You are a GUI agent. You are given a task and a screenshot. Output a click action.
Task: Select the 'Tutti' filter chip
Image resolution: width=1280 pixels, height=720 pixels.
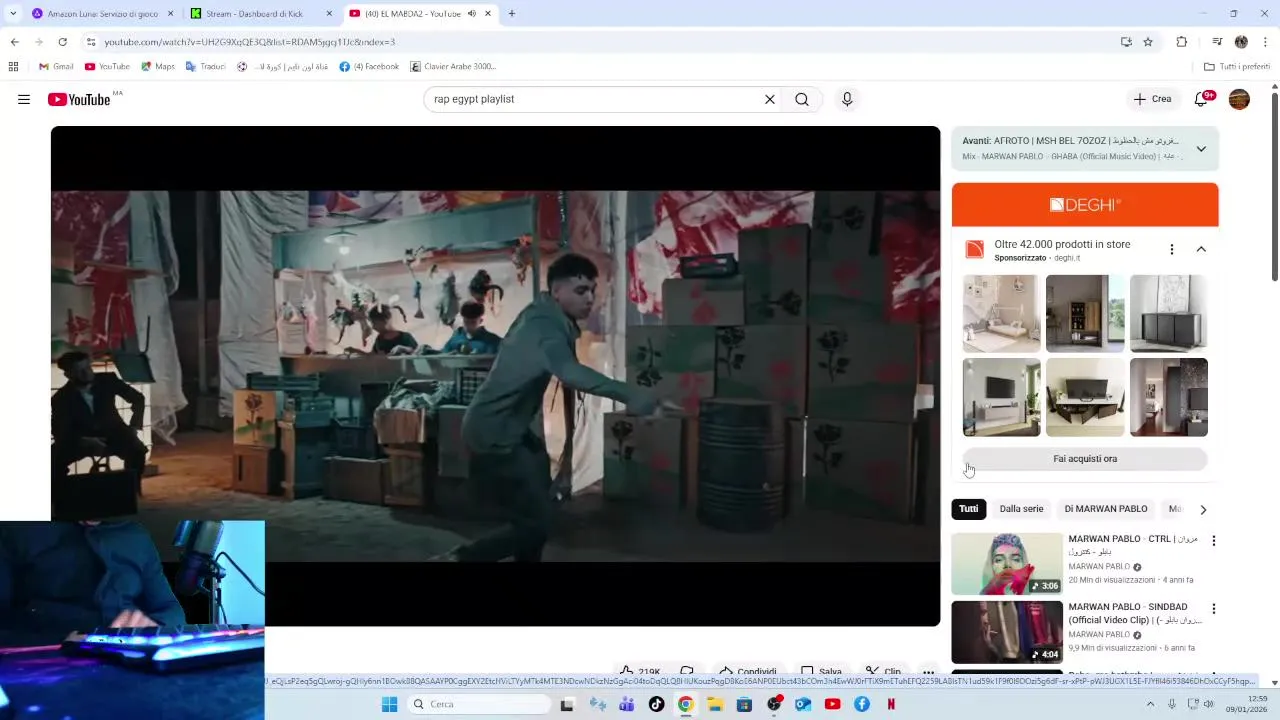969,509
